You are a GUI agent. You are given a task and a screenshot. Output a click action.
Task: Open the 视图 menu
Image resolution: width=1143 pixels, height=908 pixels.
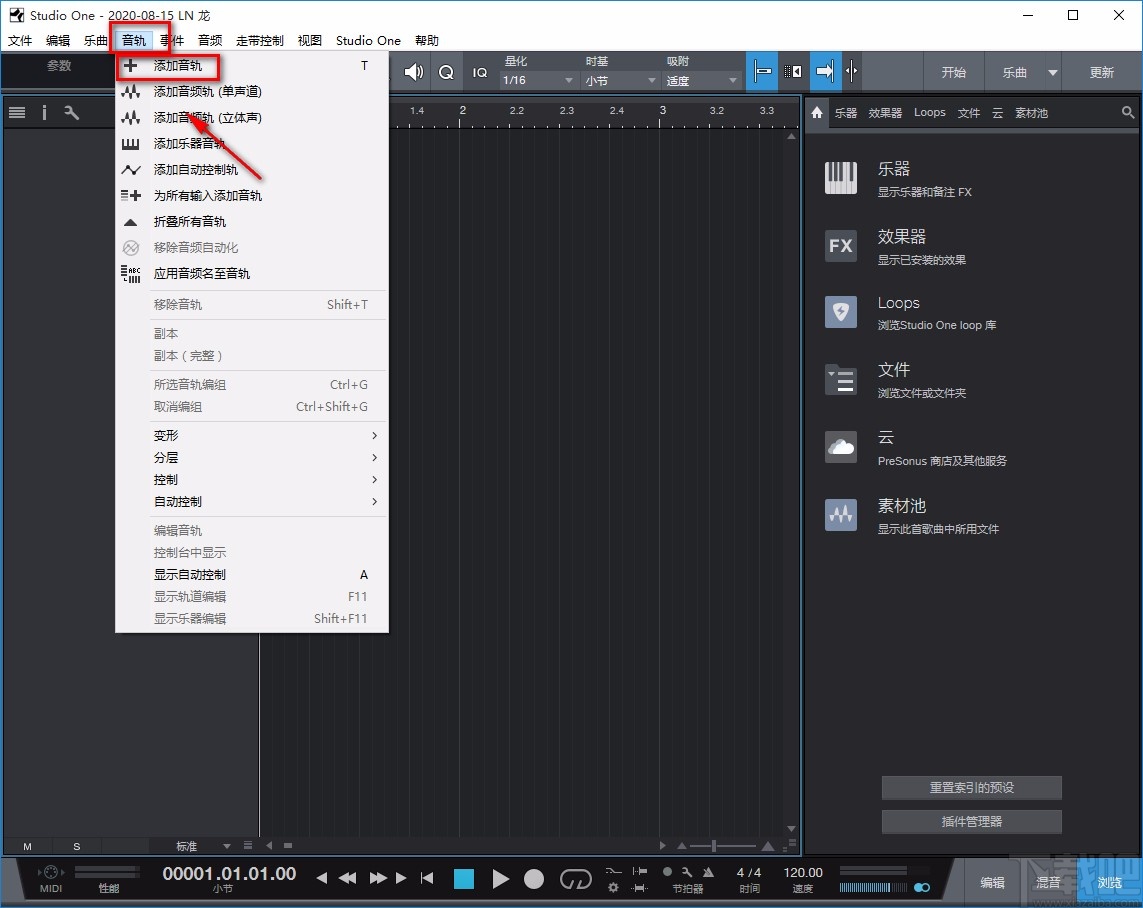310,40
